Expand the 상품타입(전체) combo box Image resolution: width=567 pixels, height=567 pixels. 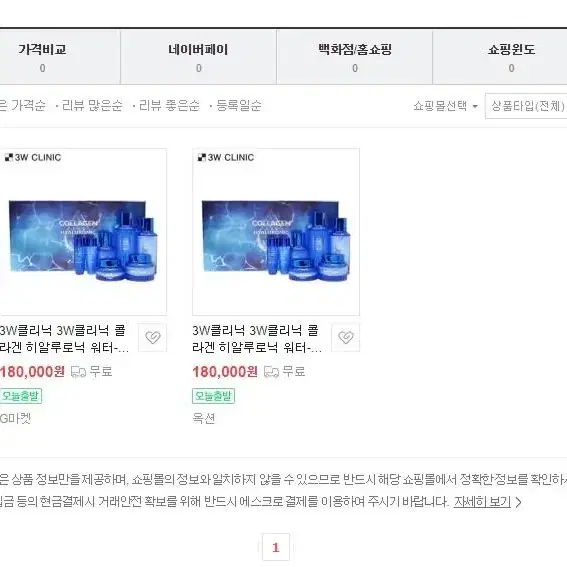(526, 106)
